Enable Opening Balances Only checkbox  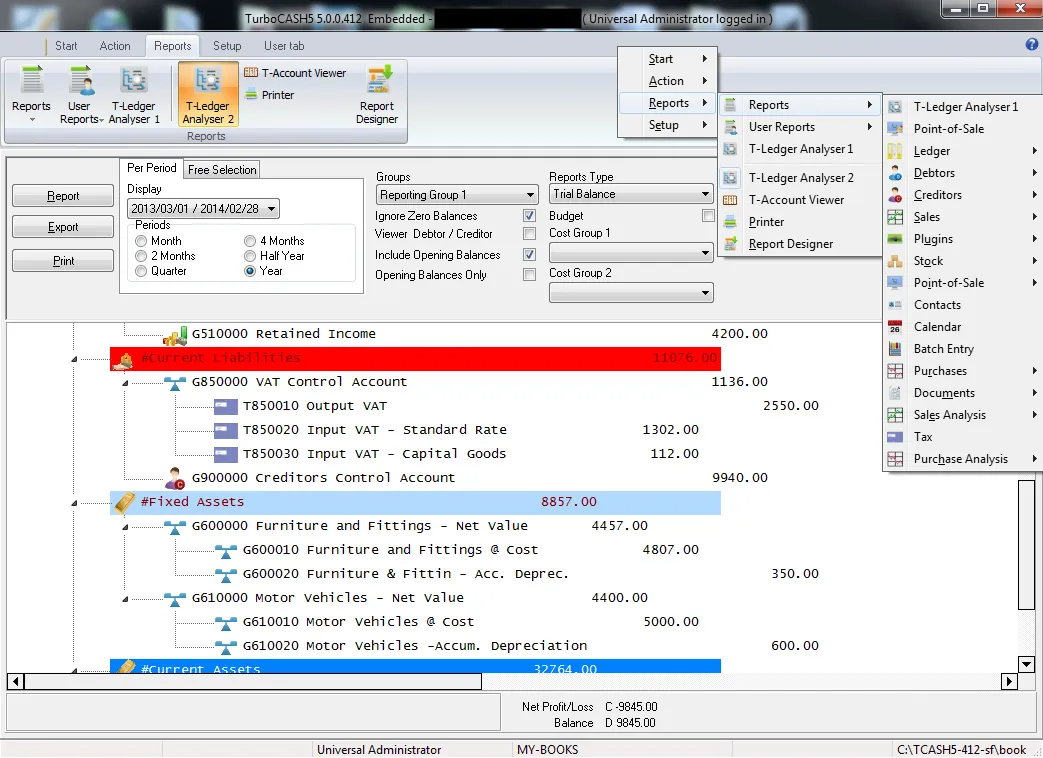coord(529,275)
